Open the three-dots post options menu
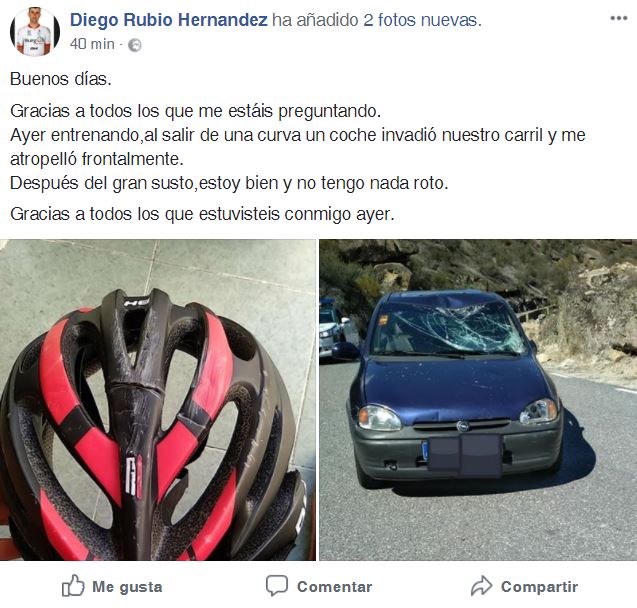Viewport: 637px width, 608px height. pos(619,18)
